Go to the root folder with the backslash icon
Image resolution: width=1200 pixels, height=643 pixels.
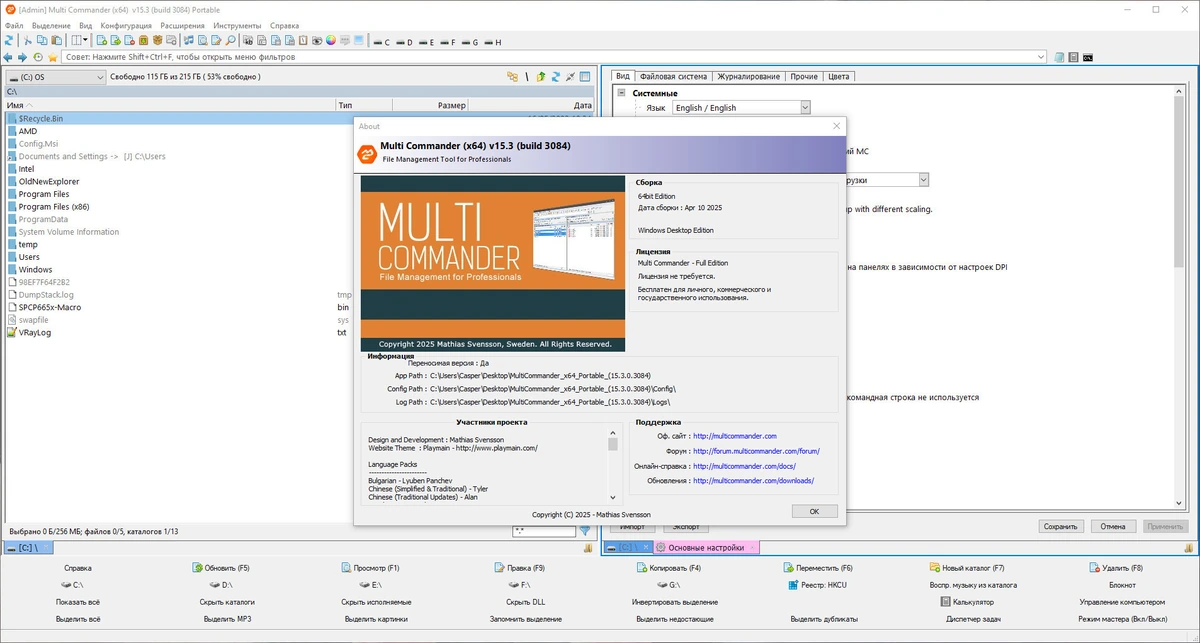coord(527,76)
